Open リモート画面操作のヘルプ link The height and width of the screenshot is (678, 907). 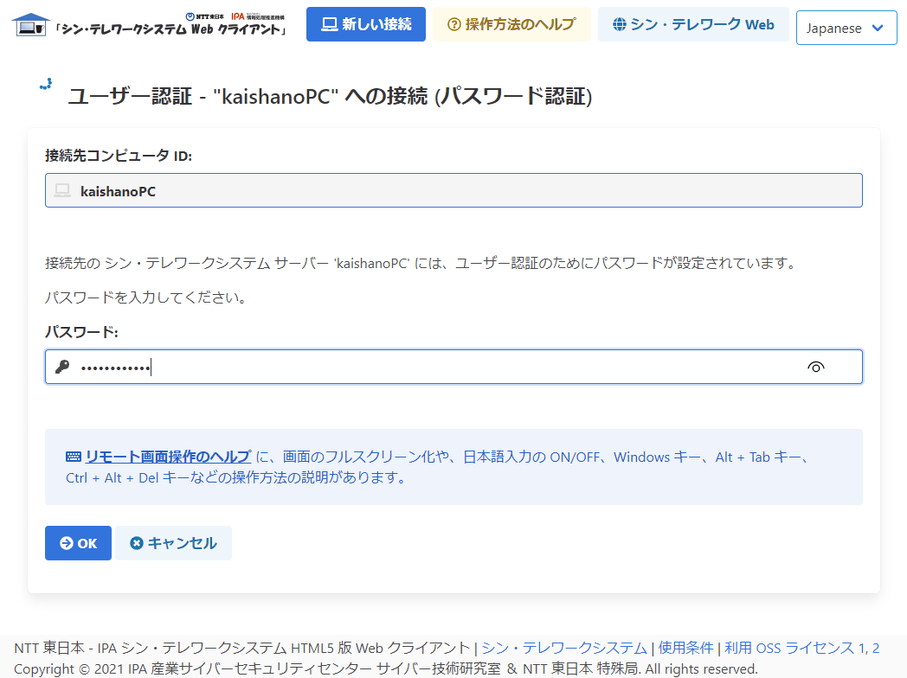coord(168,456)
